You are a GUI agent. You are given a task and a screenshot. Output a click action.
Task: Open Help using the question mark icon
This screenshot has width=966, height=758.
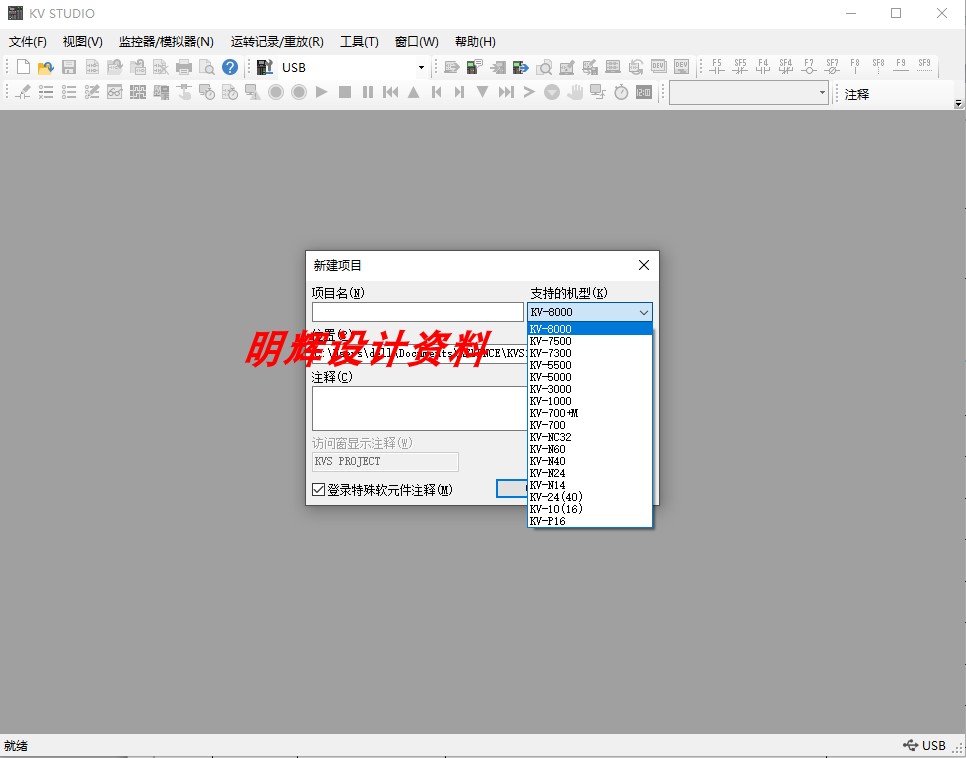229,67
